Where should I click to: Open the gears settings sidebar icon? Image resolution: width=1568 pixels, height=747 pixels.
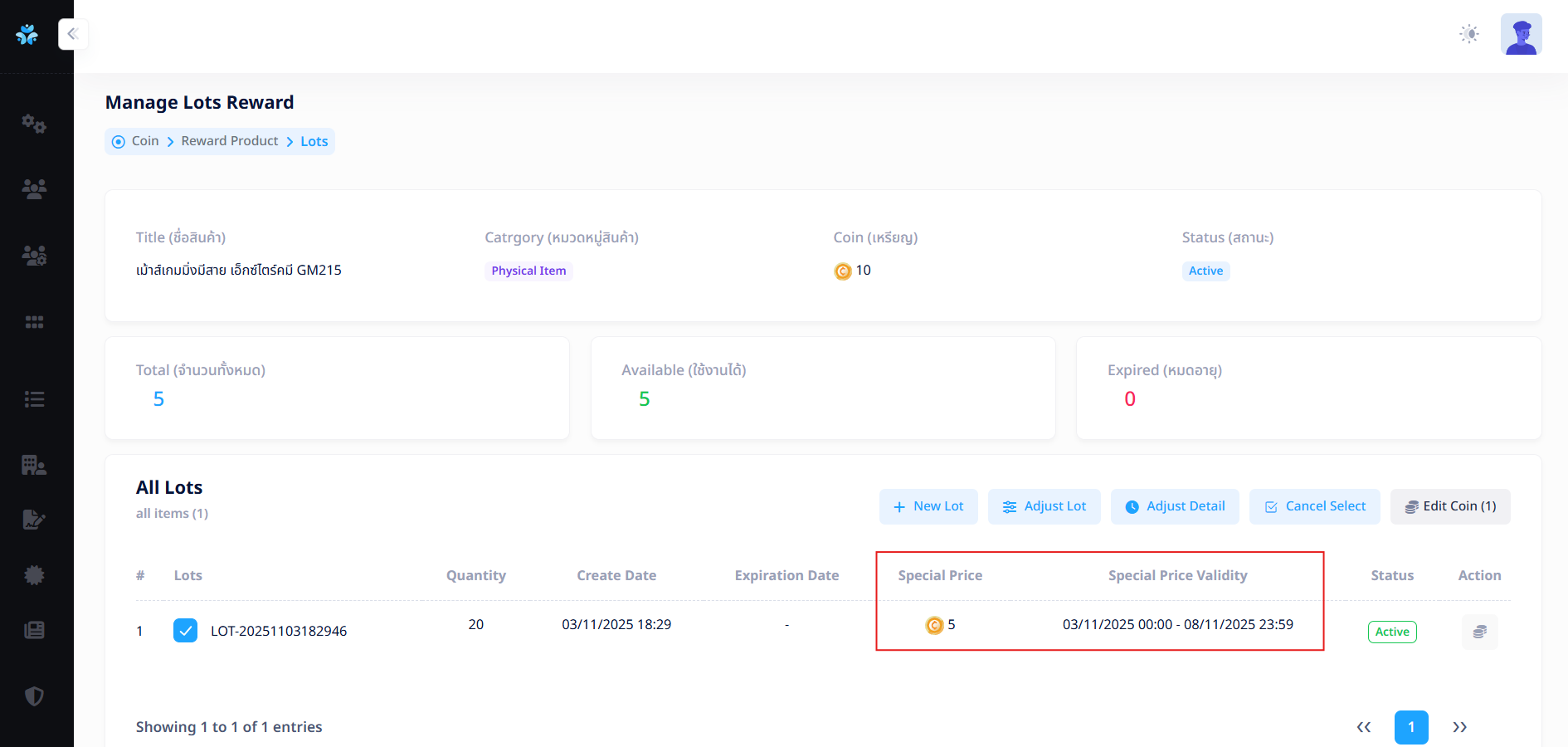[34, 124]
